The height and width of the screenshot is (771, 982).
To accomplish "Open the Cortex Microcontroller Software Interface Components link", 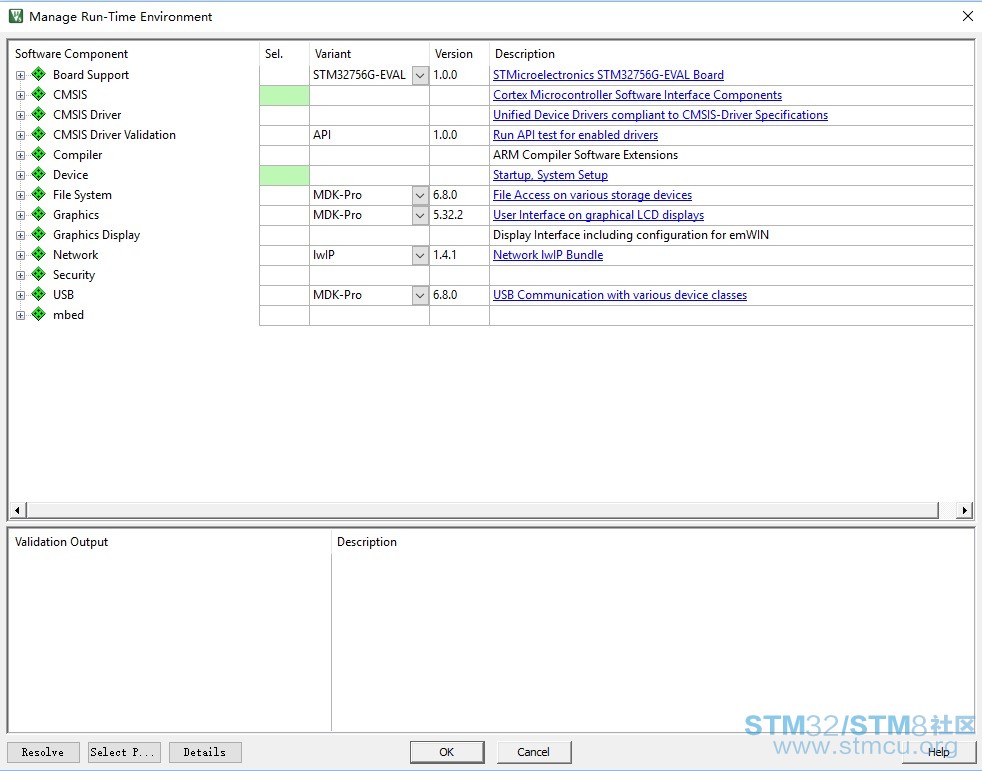I will click(637, 95).
